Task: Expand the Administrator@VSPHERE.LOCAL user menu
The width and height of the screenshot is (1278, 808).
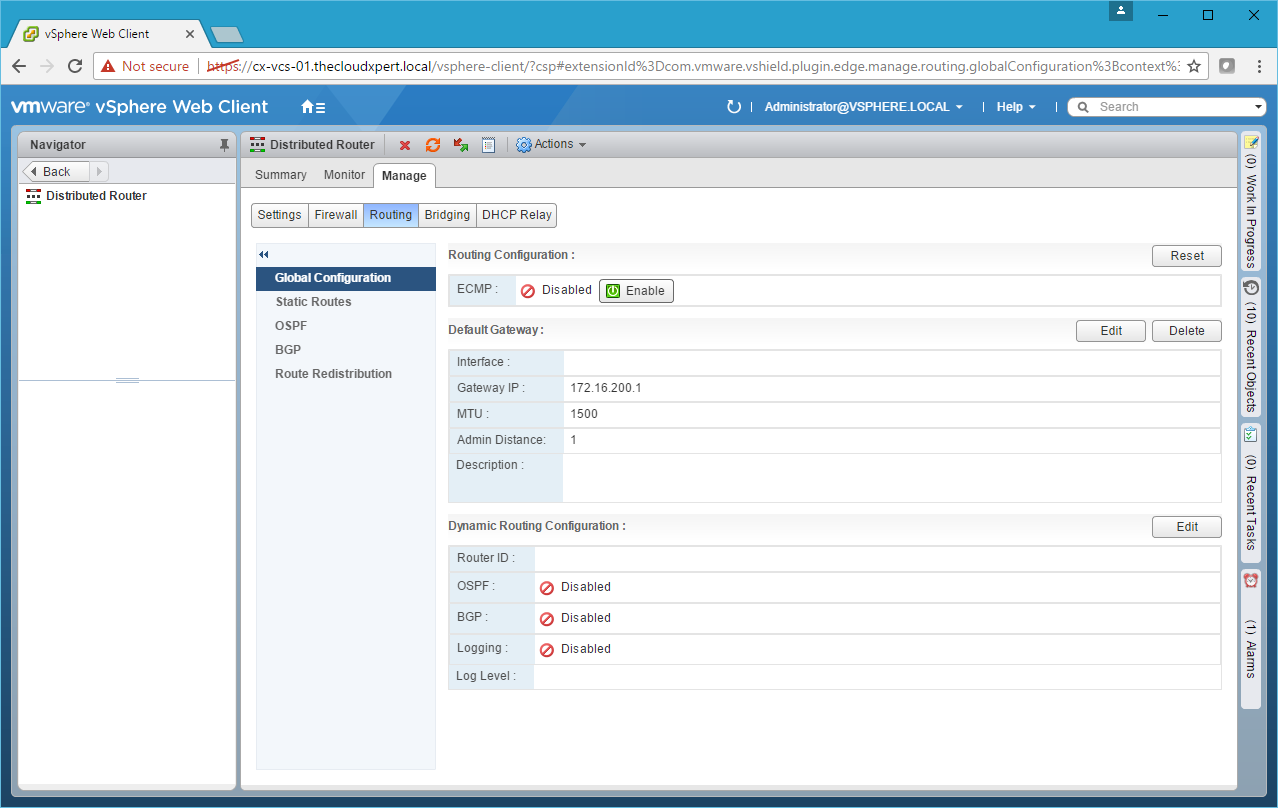Action: pos(863,107)
